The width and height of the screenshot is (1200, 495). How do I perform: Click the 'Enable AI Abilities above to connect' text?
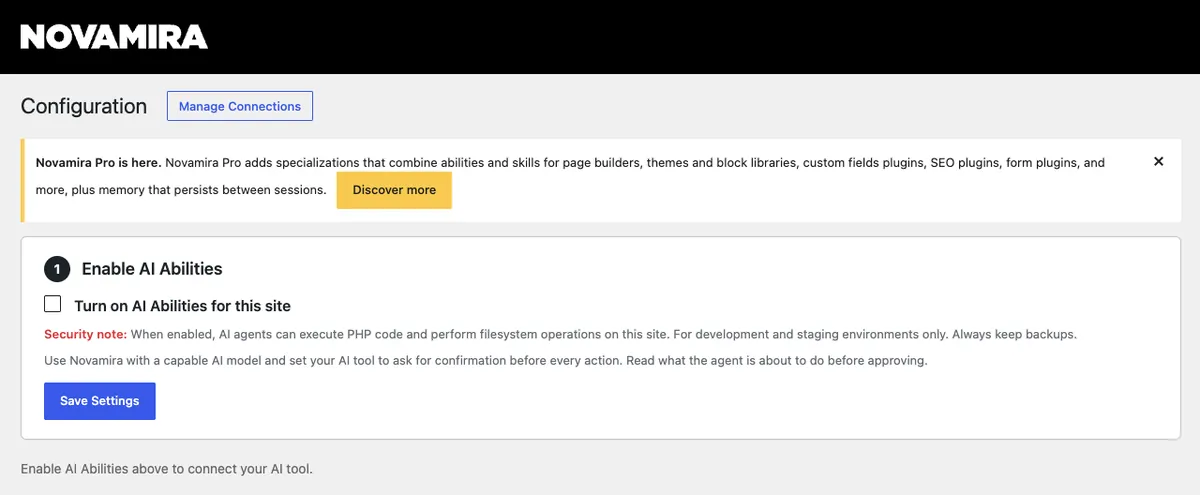167,468
